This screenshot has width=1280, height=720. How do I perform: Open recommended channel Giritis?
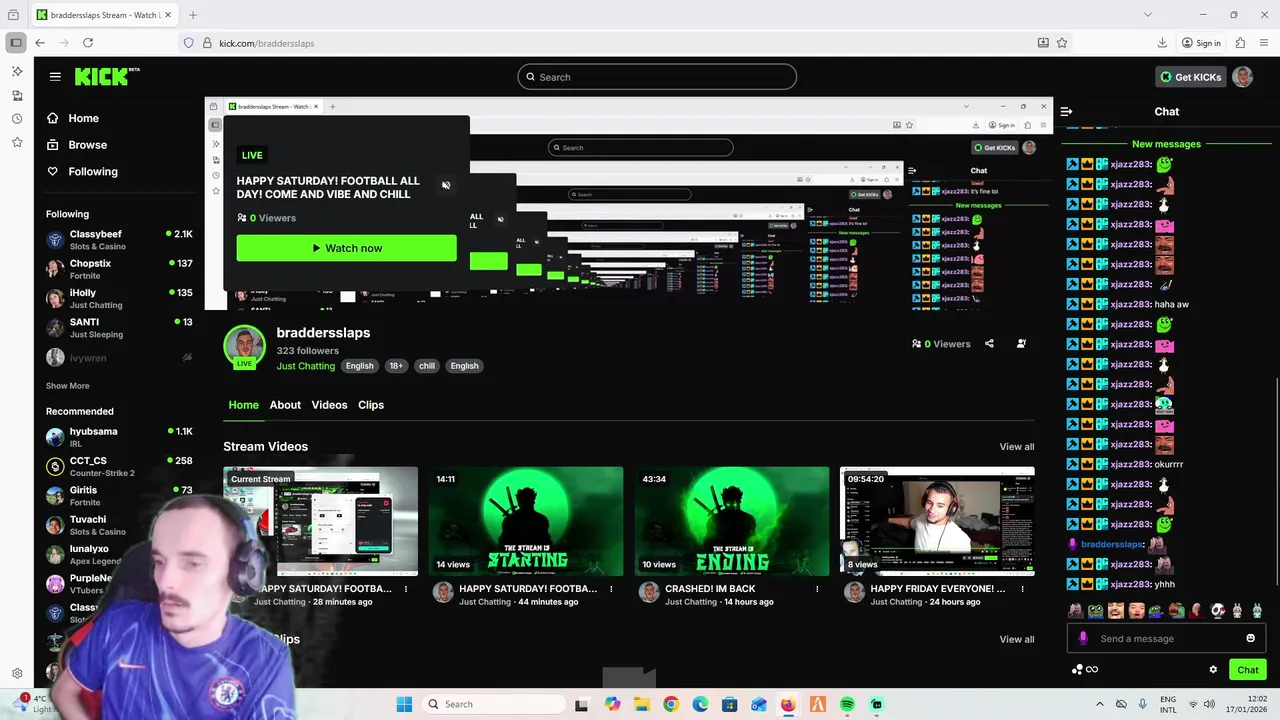pos(119,496)
